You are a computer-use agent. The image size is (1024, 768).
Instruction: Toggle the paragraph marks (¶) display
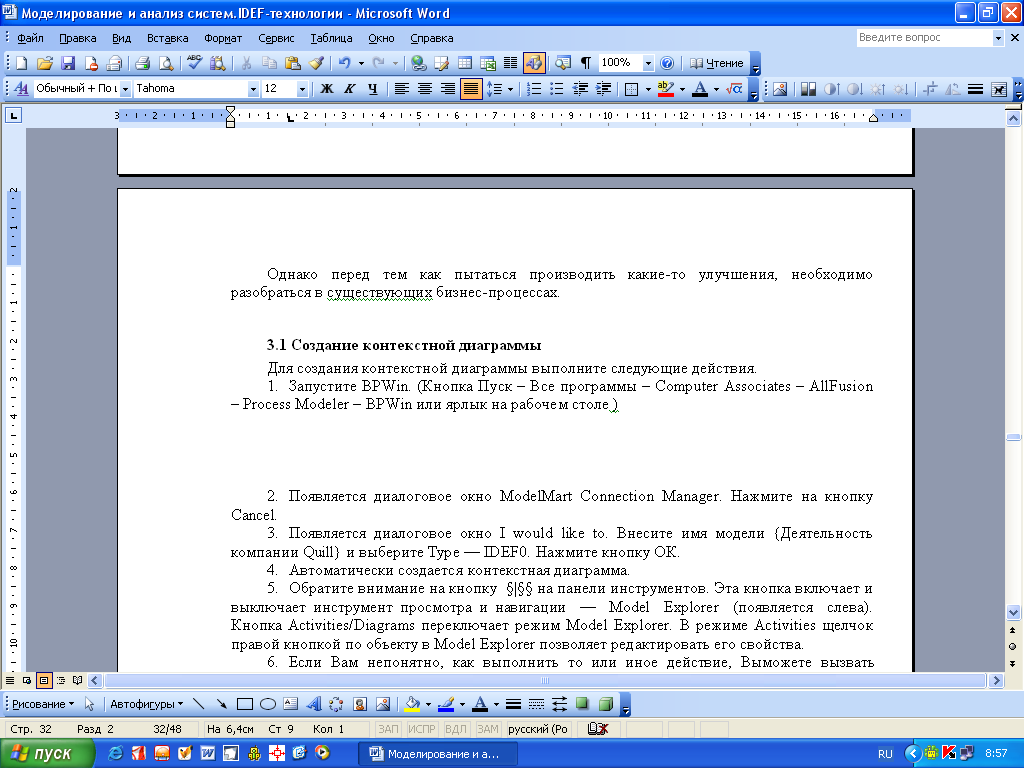[x=586, y=63]
